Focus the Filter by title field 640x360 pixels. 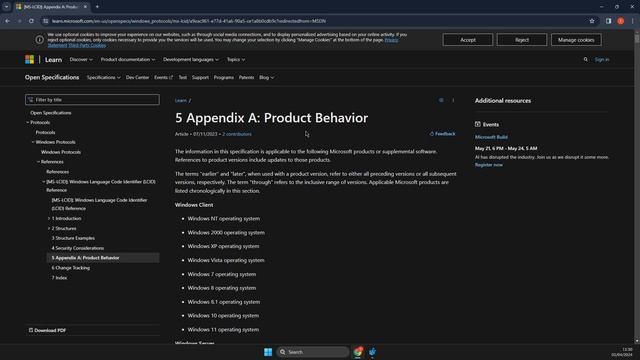92,100
